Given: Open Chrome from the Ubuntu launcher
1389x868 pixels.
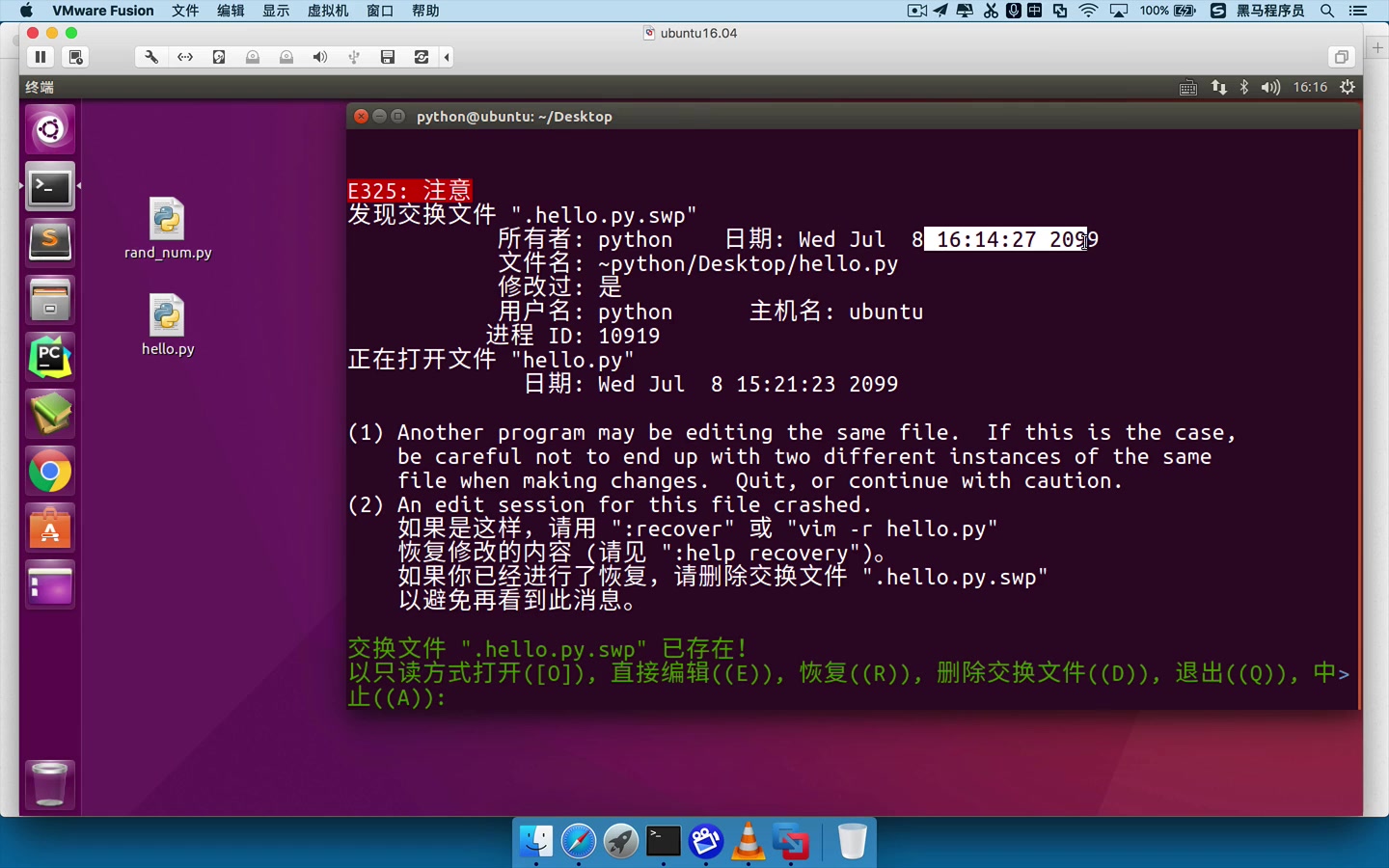Looking at the screenshot, I should 49,472.
